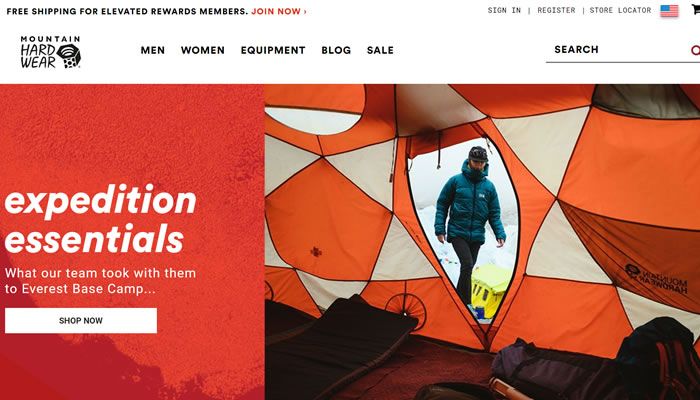Click the free shipping rewards banner text
Screen dimensions: 700x400
click(127, 12)
